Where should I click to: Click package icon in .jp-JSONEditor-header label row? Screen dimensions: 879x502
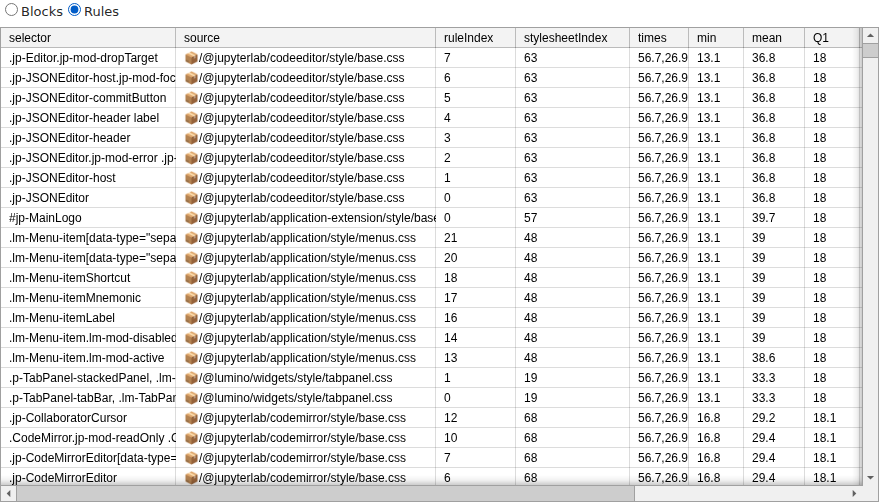pos(191,118)
